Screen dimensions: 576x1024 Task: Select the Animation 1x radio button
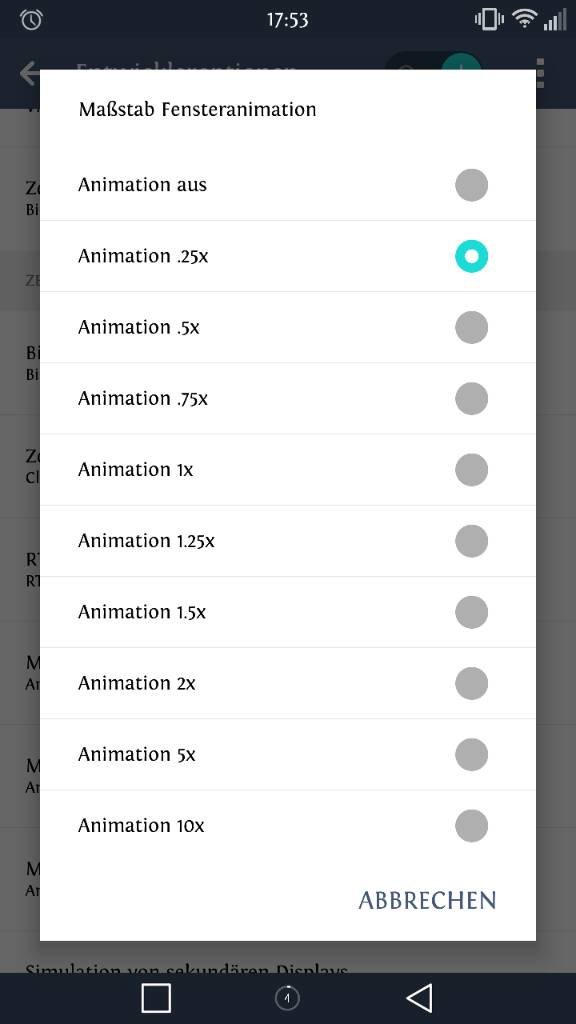tap(472, 470)
